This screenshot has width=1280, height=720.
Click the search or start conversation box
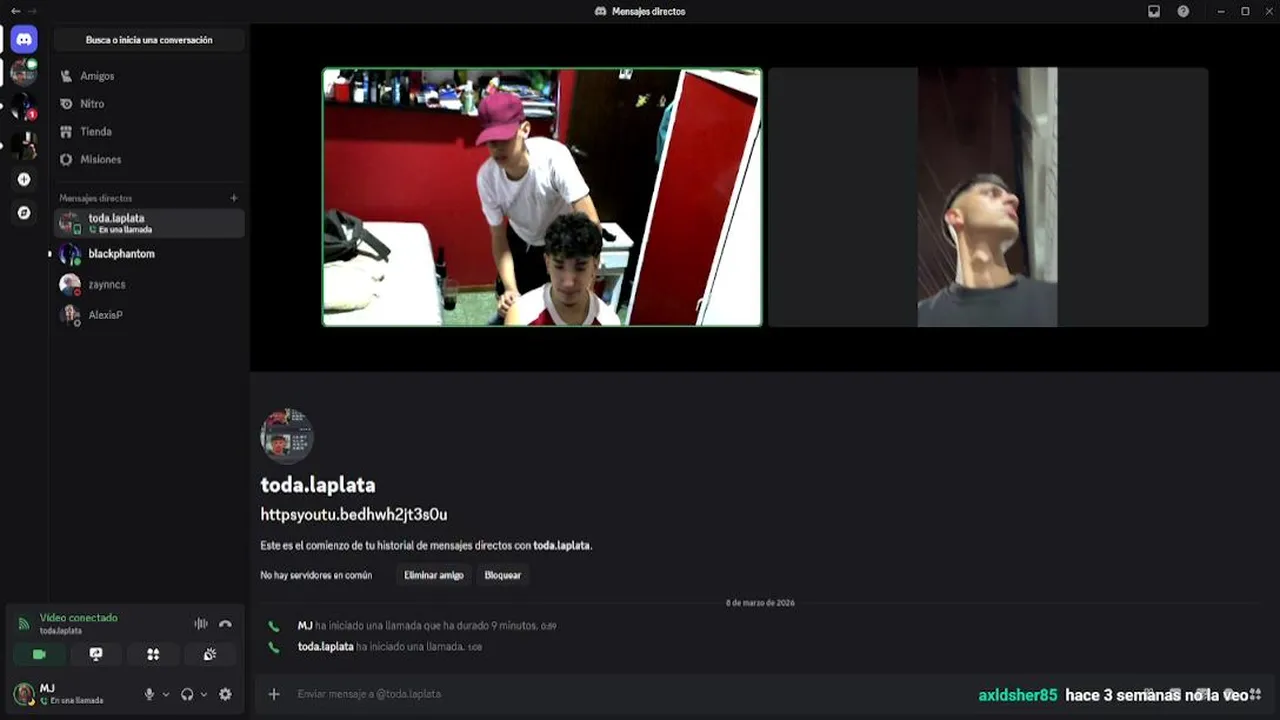[149, 40]
